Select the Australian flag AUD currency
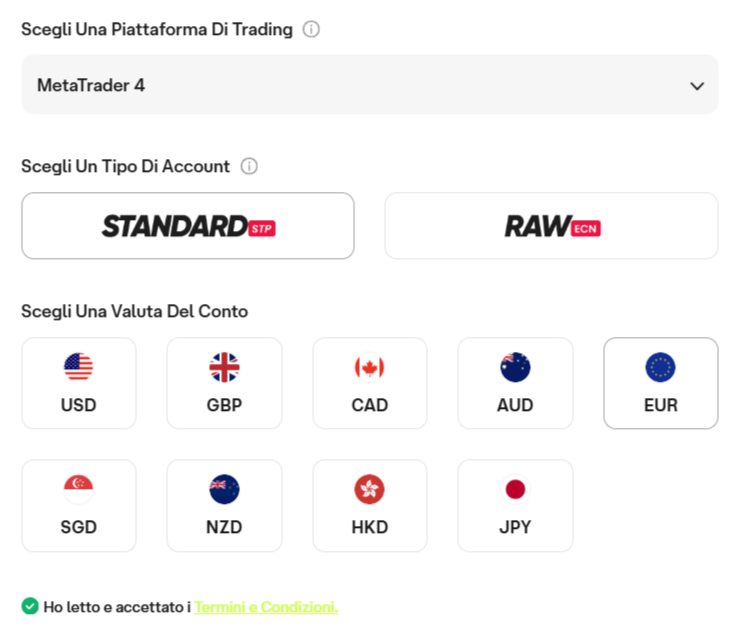 click(x=515, y=383)
